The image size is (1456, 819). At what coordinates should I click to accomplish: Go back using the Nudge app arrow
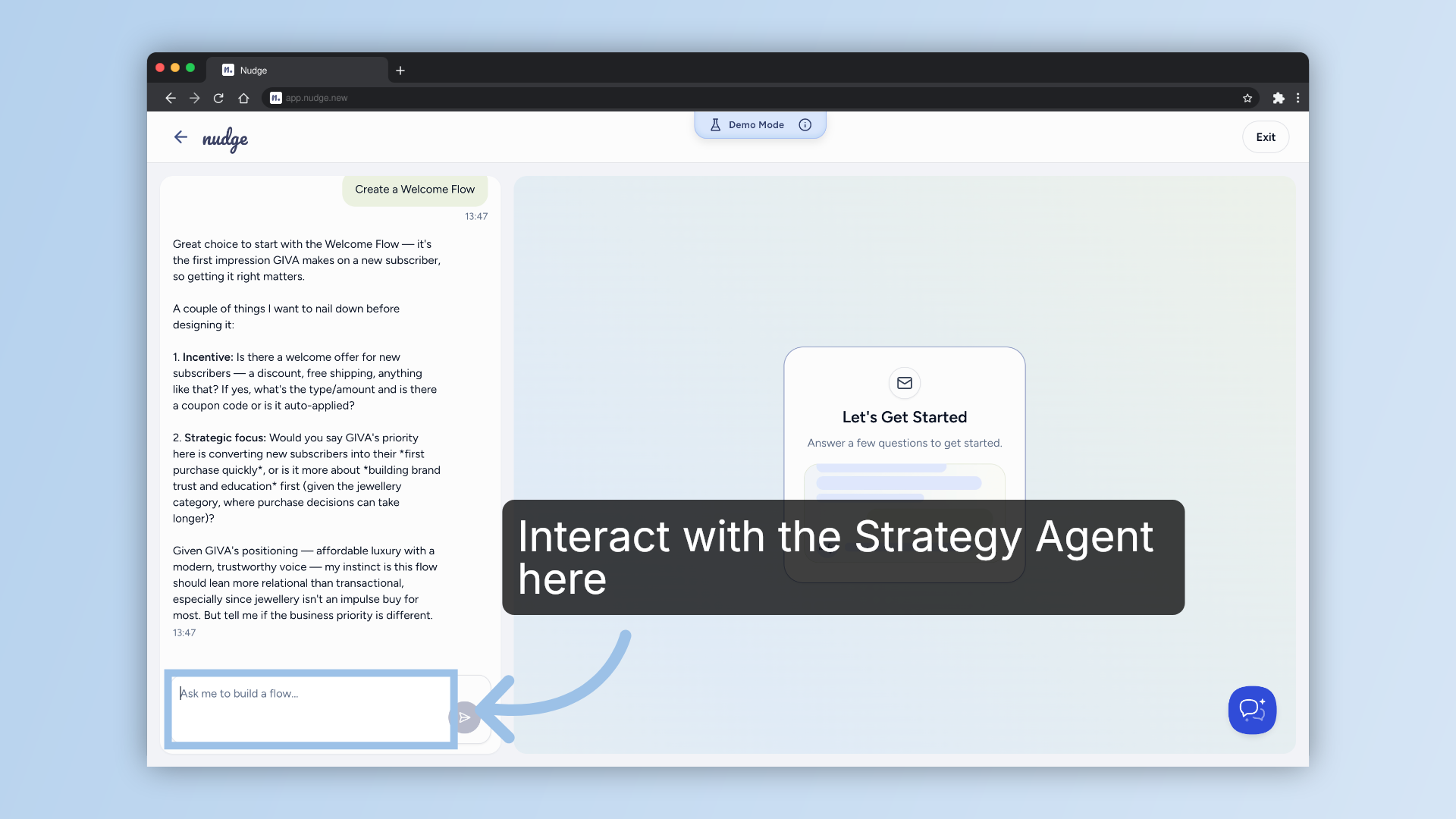pos(180,137)
